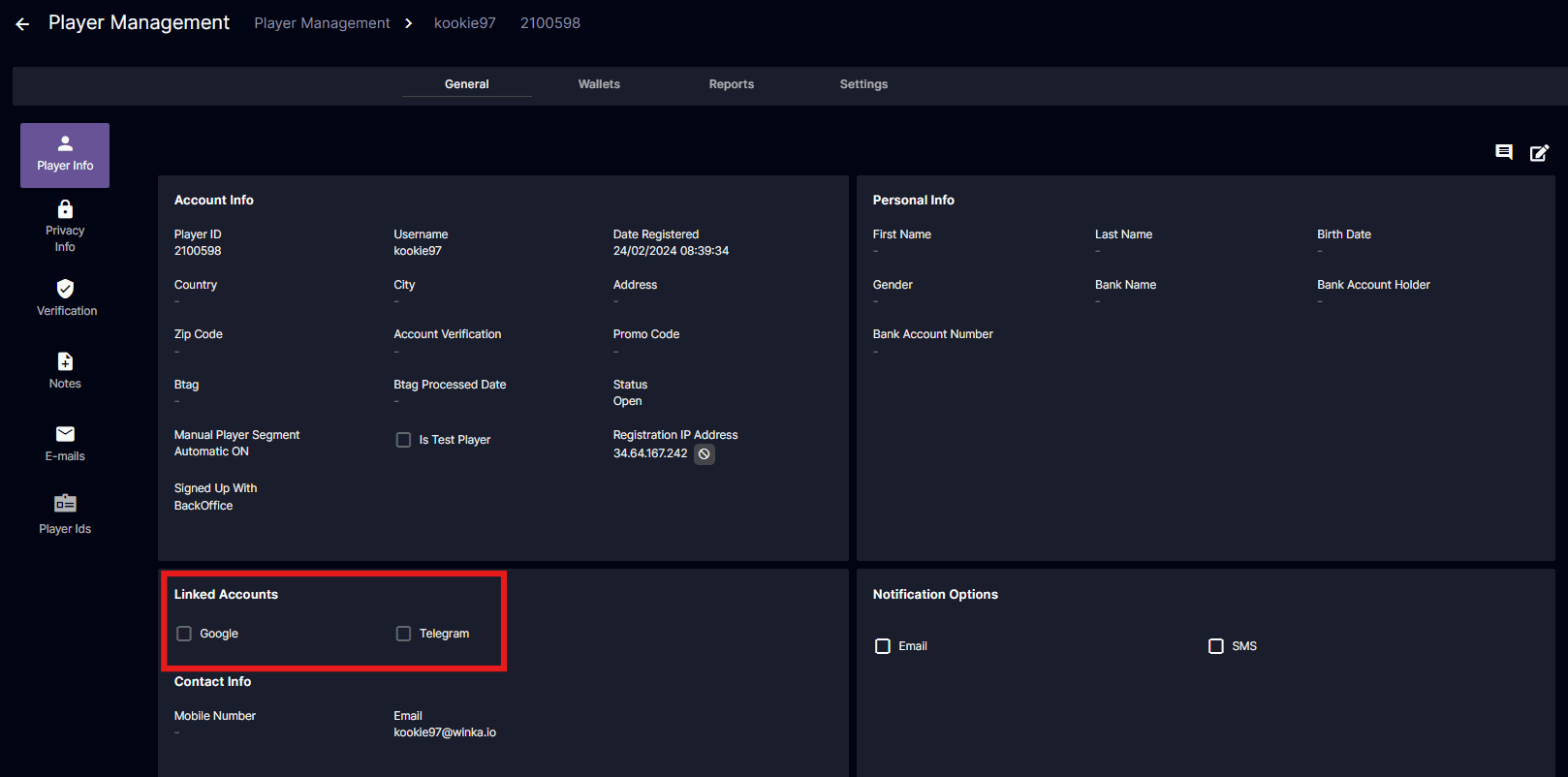Viewport: 1568px width, 777px height.
Task: Click the BackOffice sign-up value
Action: pos(204,506)
